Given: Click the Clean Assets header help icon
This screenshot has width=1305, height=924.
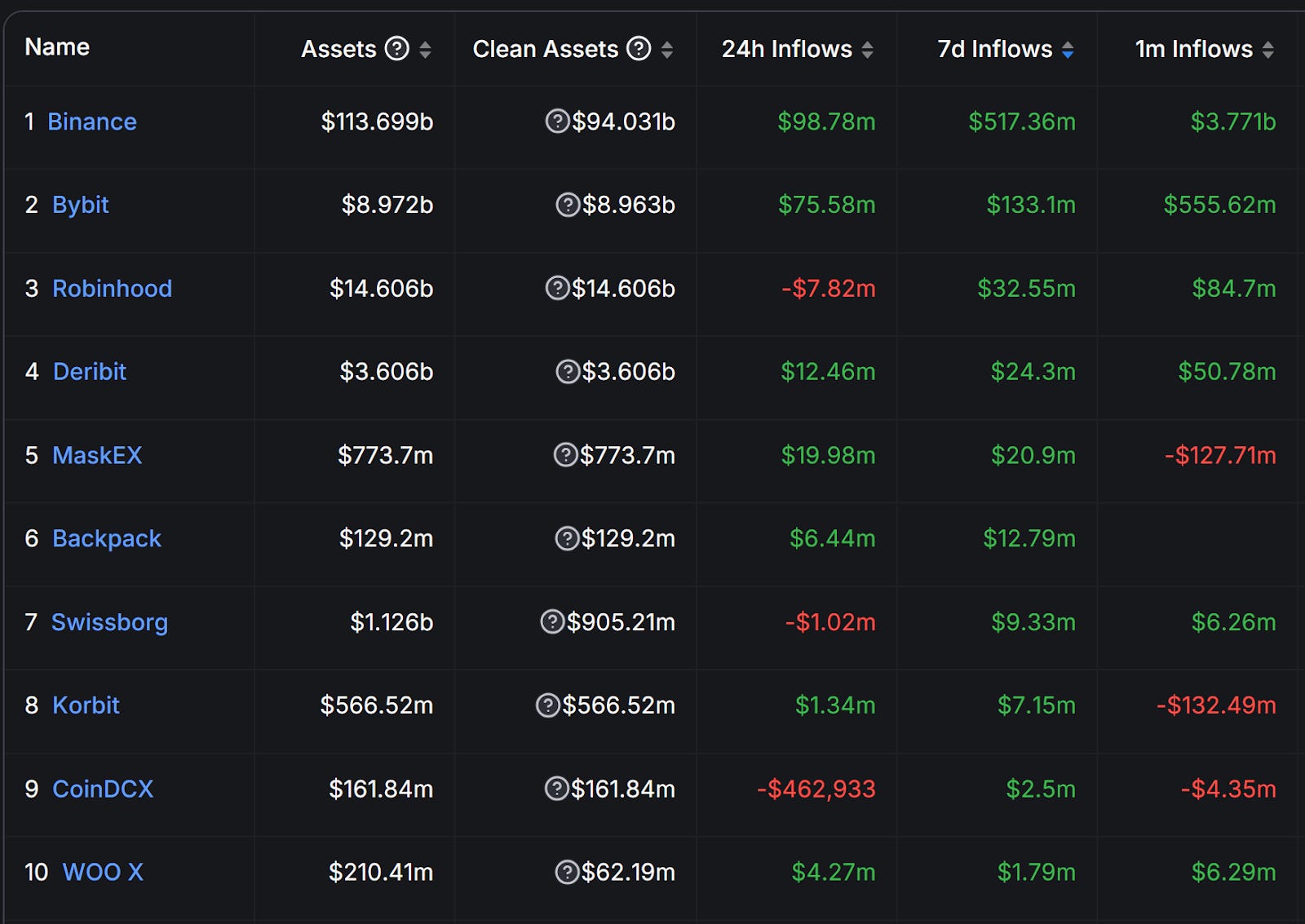Looking at the screenshot, I should click(639, 49).
